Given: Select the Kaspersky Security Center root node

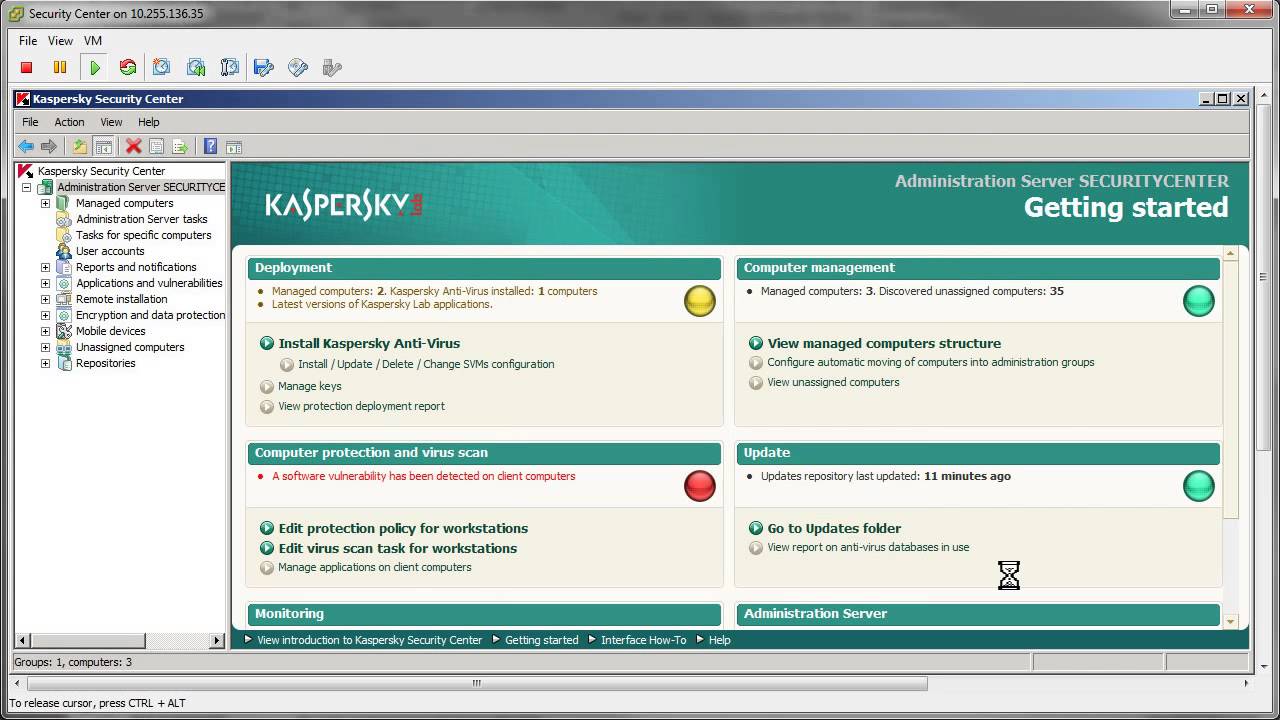Looking at the screenshot, I should click(101, 171).
